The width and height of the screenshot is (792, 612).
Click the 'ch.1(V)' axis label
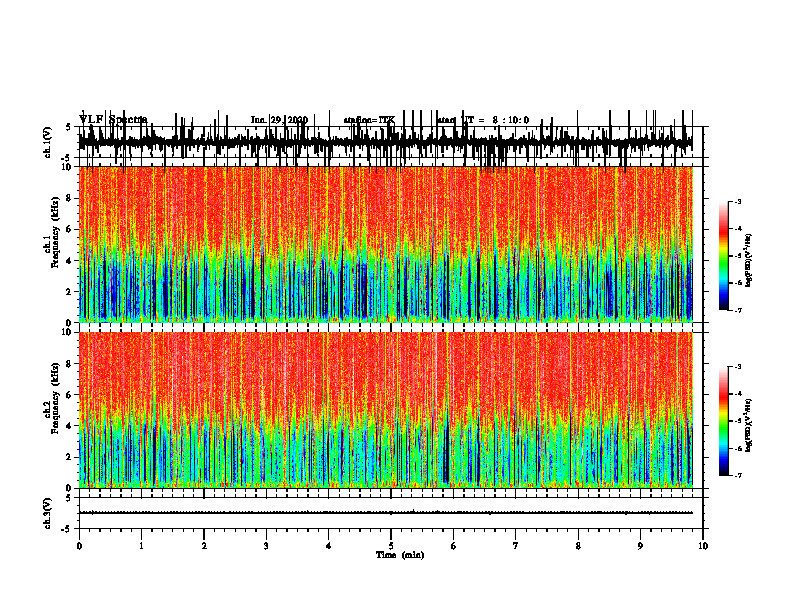pos(48,142)
